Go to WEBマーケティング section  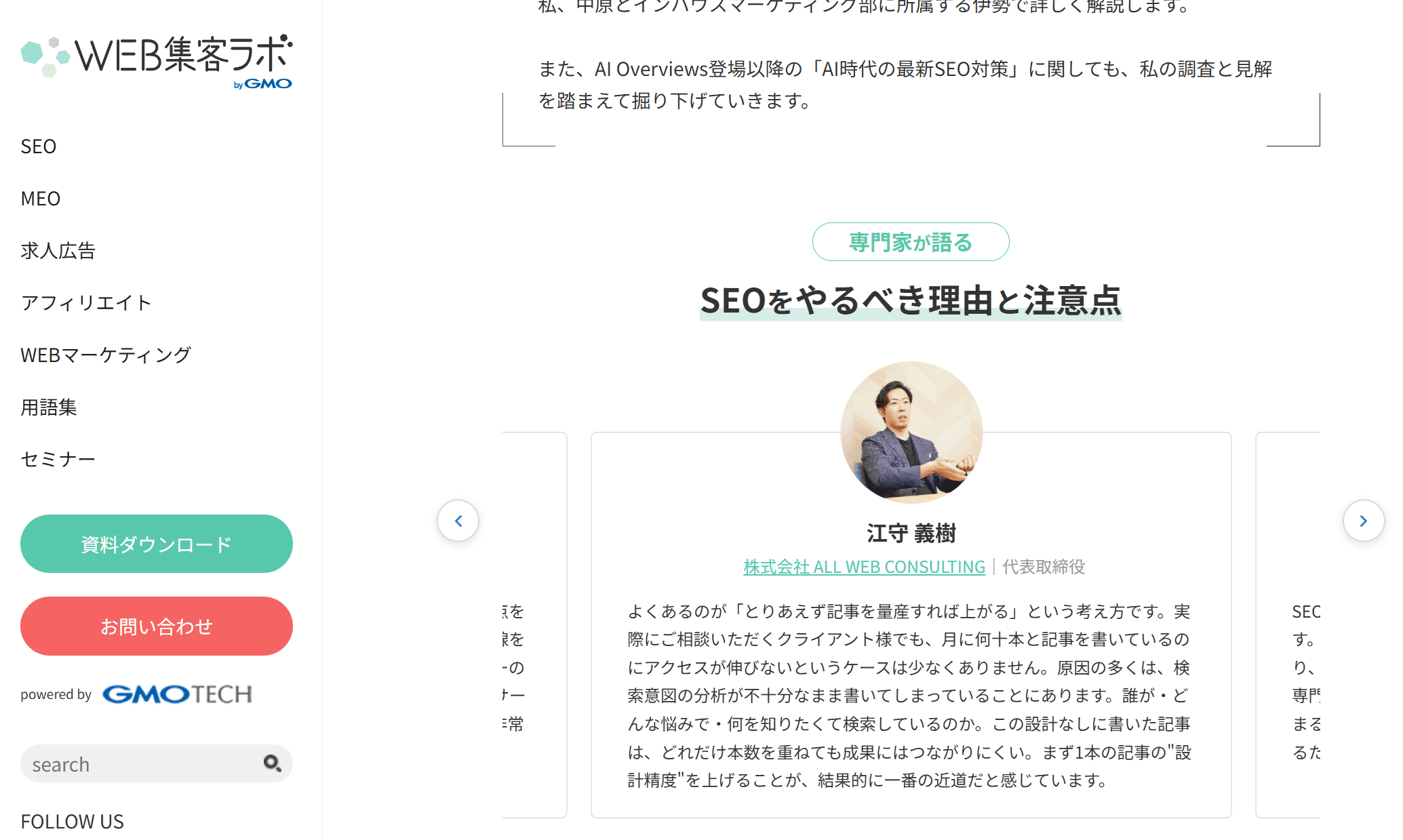coord(106,355)
